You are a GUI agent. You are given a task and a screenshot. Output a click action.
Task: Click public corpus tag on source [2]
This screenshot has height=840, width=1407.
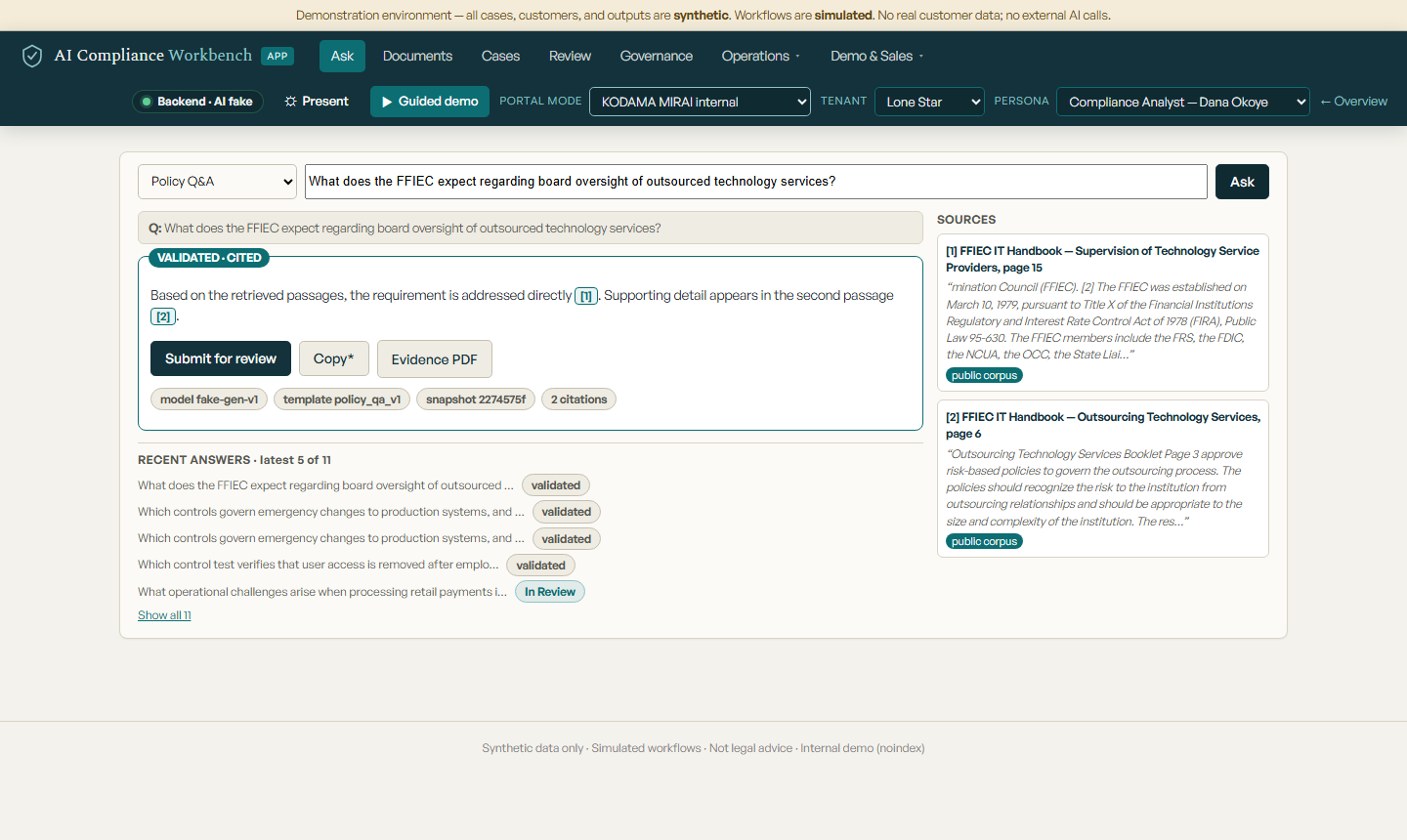point(984,541)
